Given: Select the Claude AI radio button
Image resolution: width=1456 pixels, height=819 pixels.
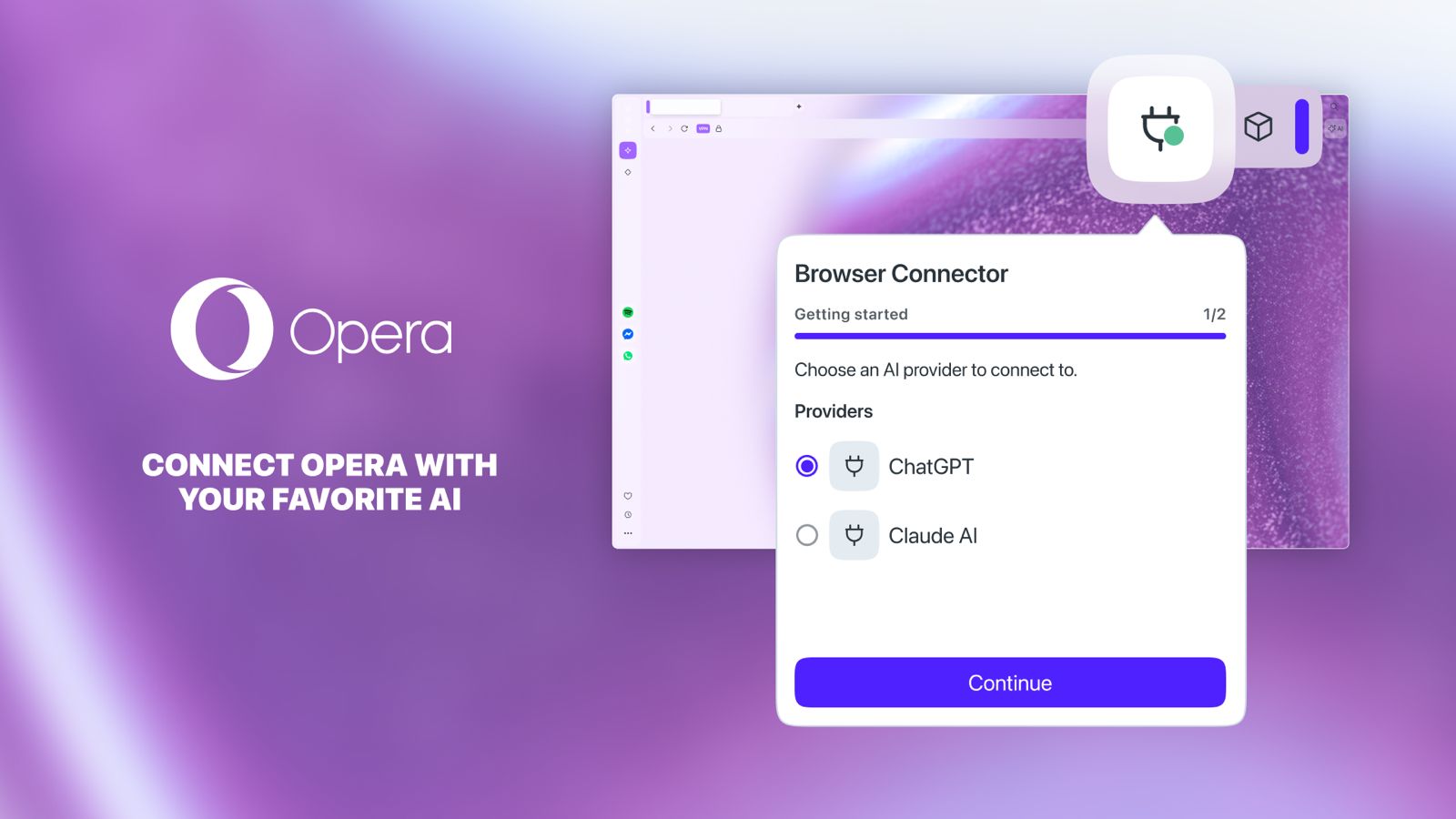Looking at the screenshot, I should [x=807, y=535].
